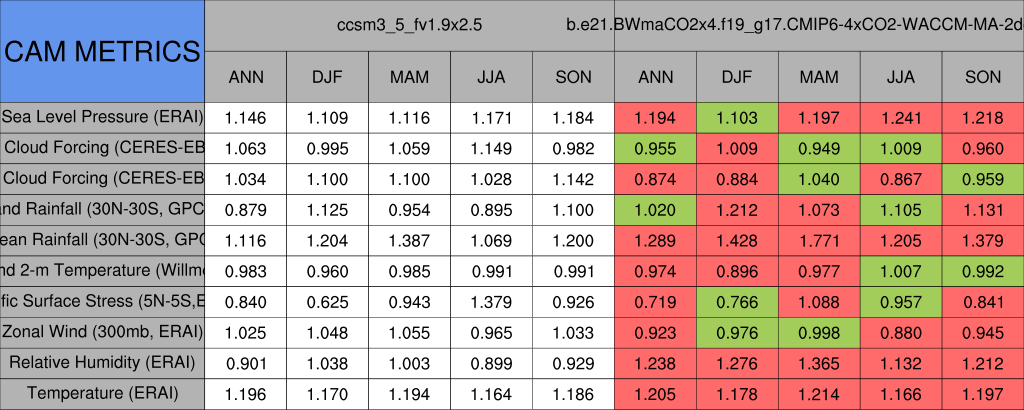Select the red cell with value 1.428

coord(737,240)
